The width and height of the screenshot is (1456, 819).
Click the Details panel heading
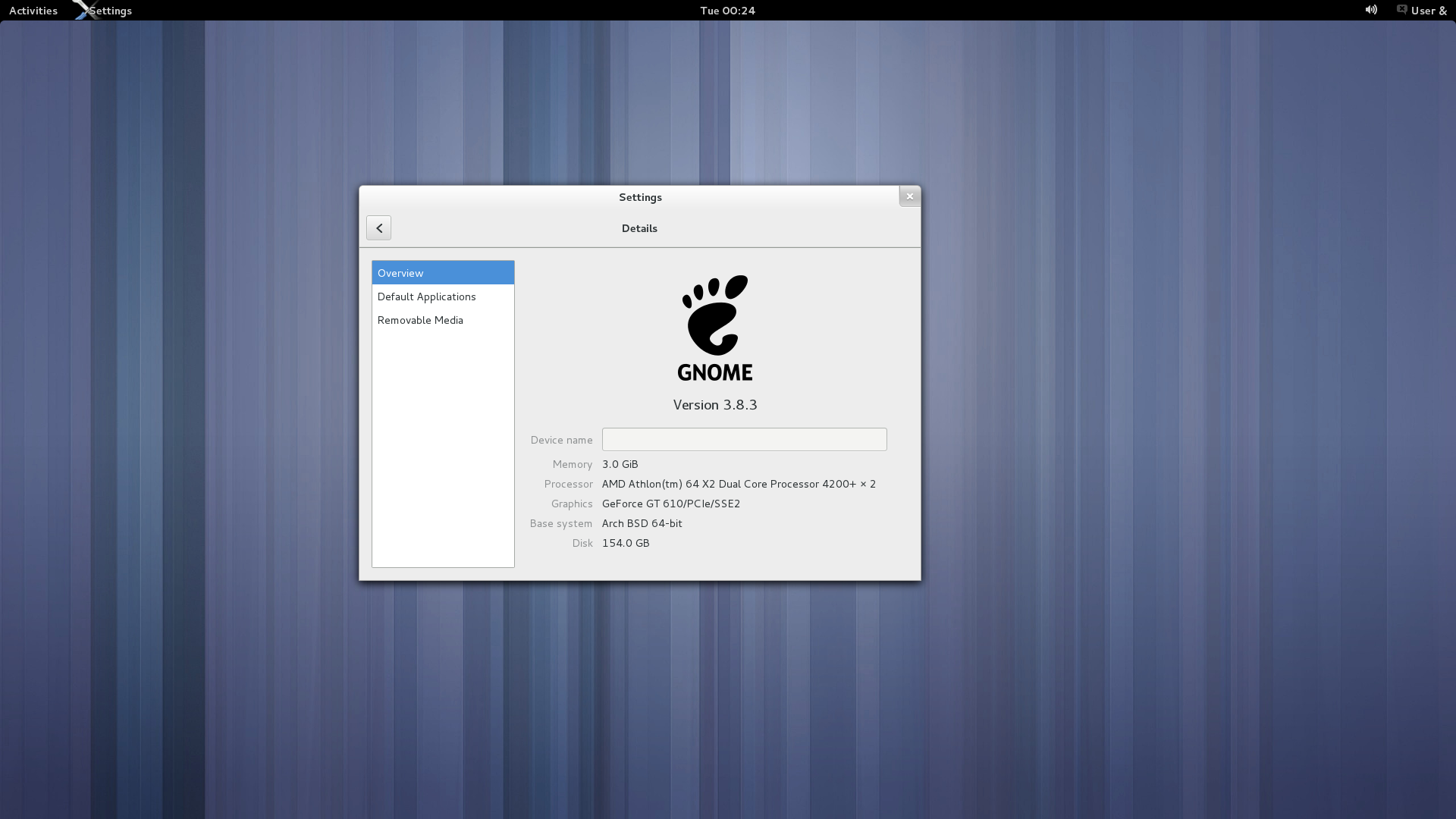click(x=639, y=228)
